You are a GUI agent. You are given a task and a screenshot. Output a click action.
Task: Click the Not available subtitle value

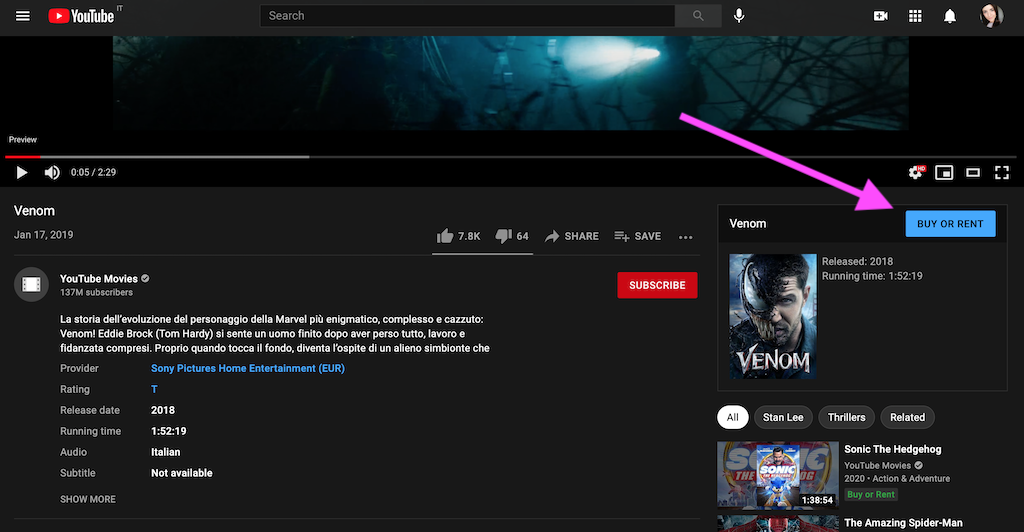(x=182, y=473)
